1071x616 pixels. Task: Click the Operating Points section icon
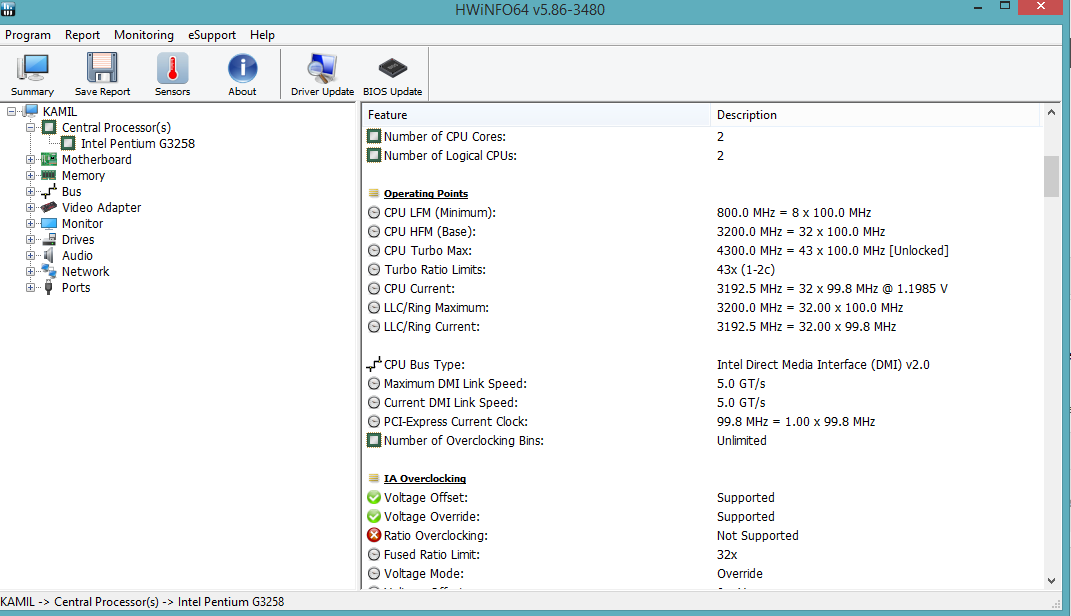374,193
